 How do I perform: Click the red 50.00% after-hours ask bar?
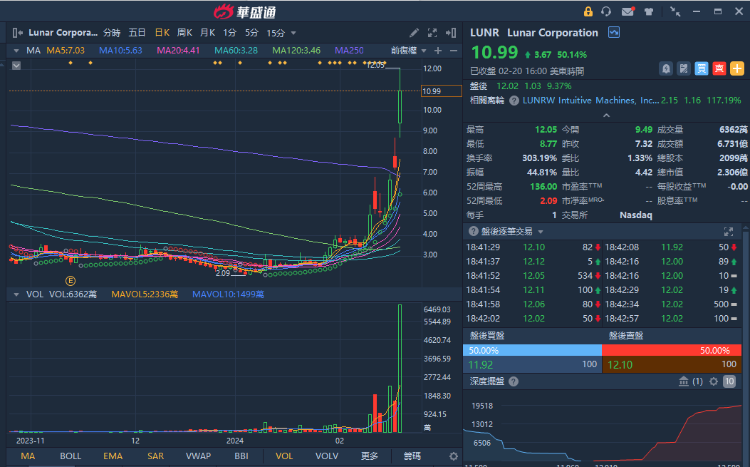pos(672,350)
